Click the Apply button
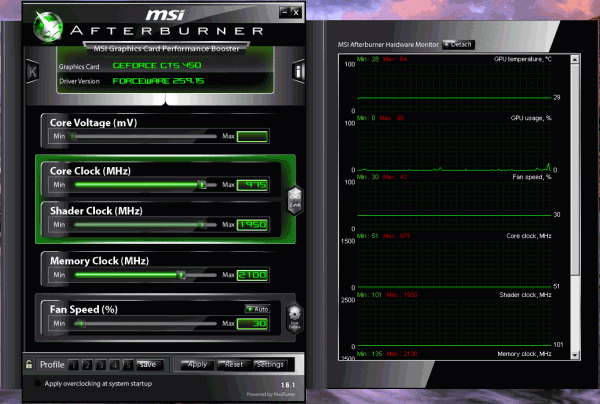Image resolution: width=600 pixels, height=404 pixels. [197, 365]
